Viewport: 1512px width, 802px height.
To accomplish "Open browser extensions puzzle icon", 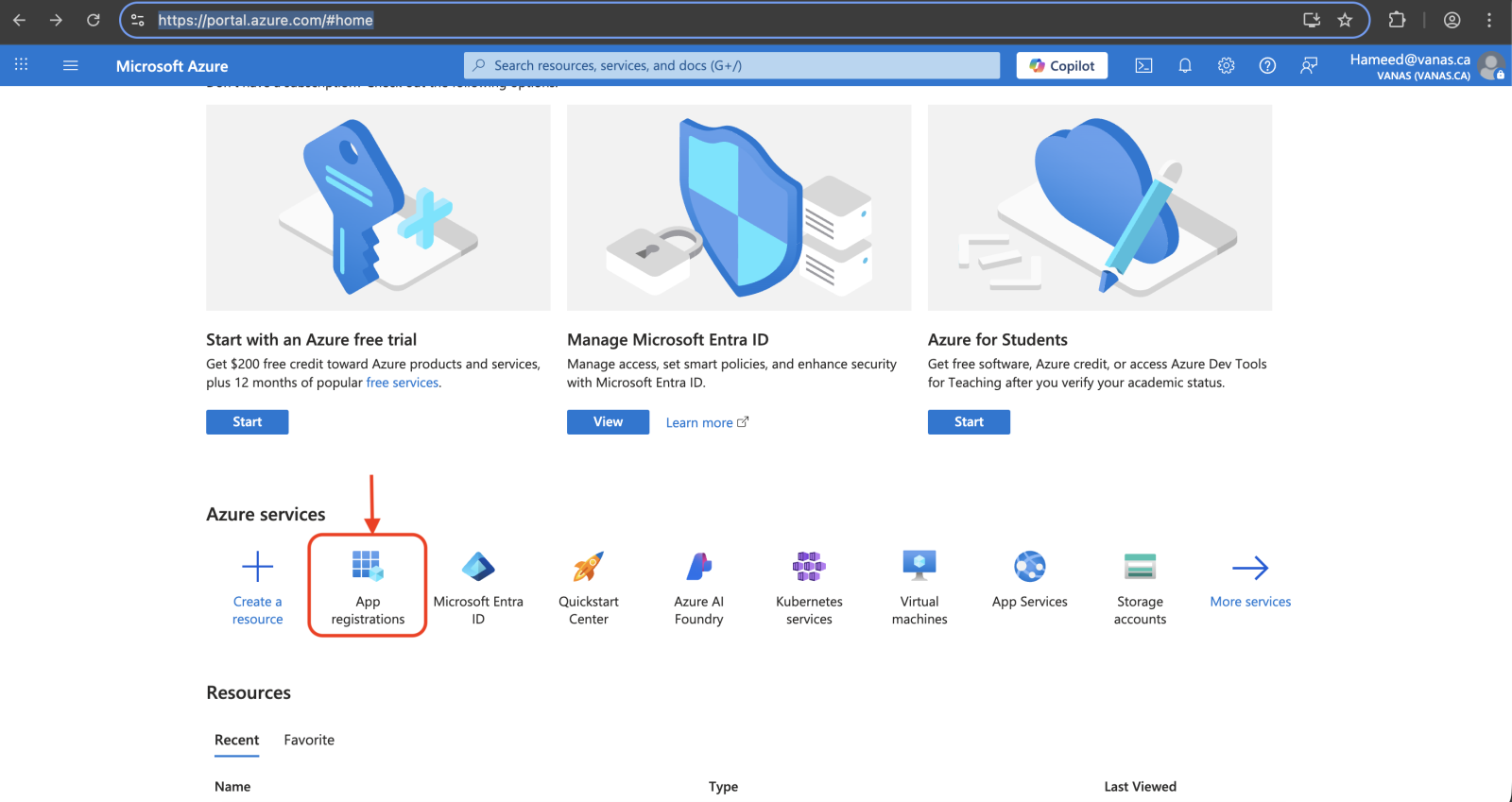I will click(1397, 20).
